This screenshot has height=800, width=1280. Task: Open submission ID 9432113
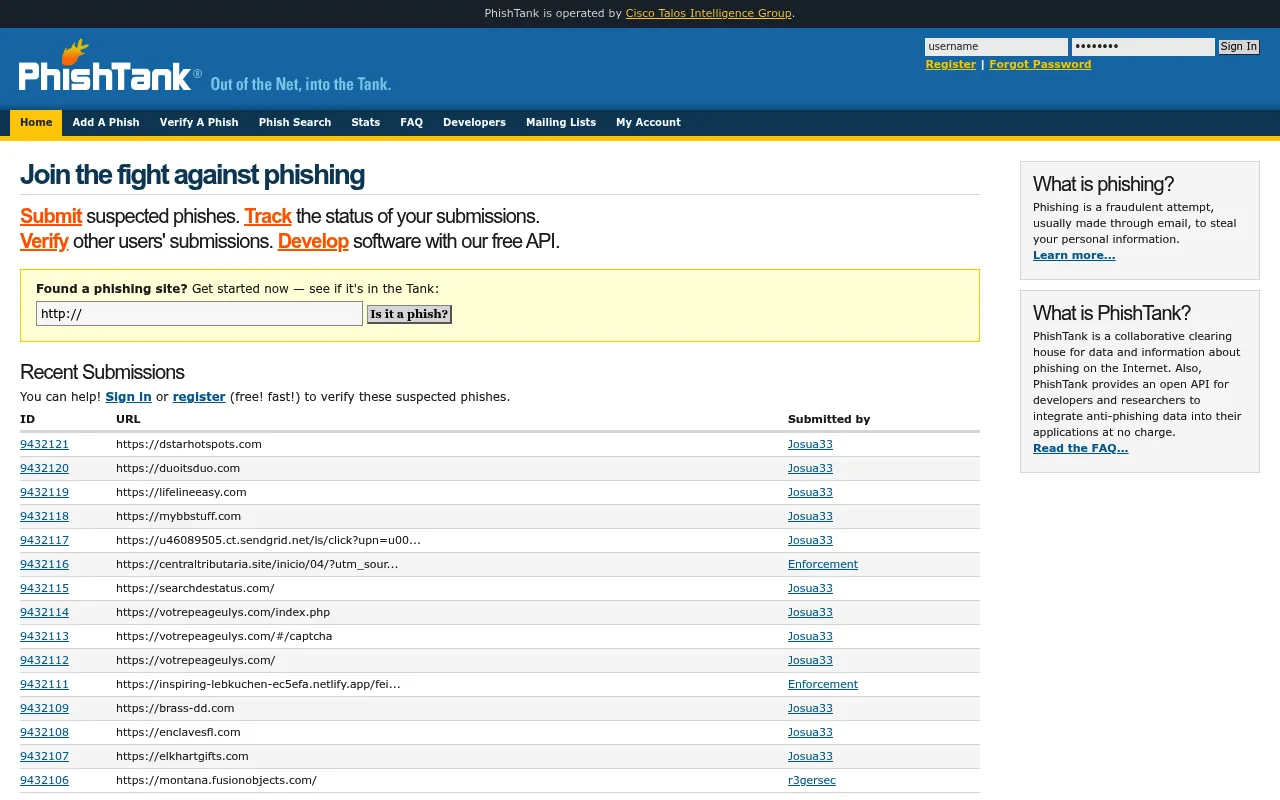click(x=44, y=636)
